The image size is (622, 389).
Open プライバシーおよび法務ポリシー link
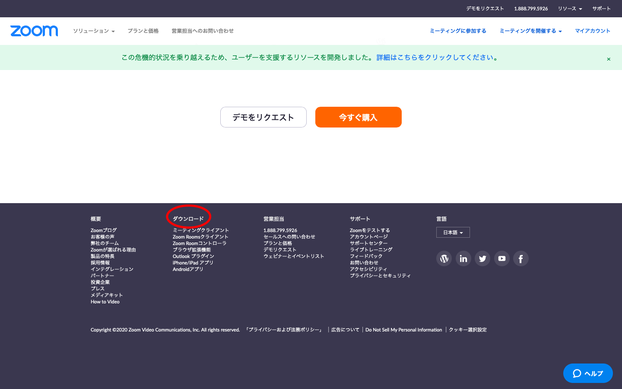pos(284,330)
